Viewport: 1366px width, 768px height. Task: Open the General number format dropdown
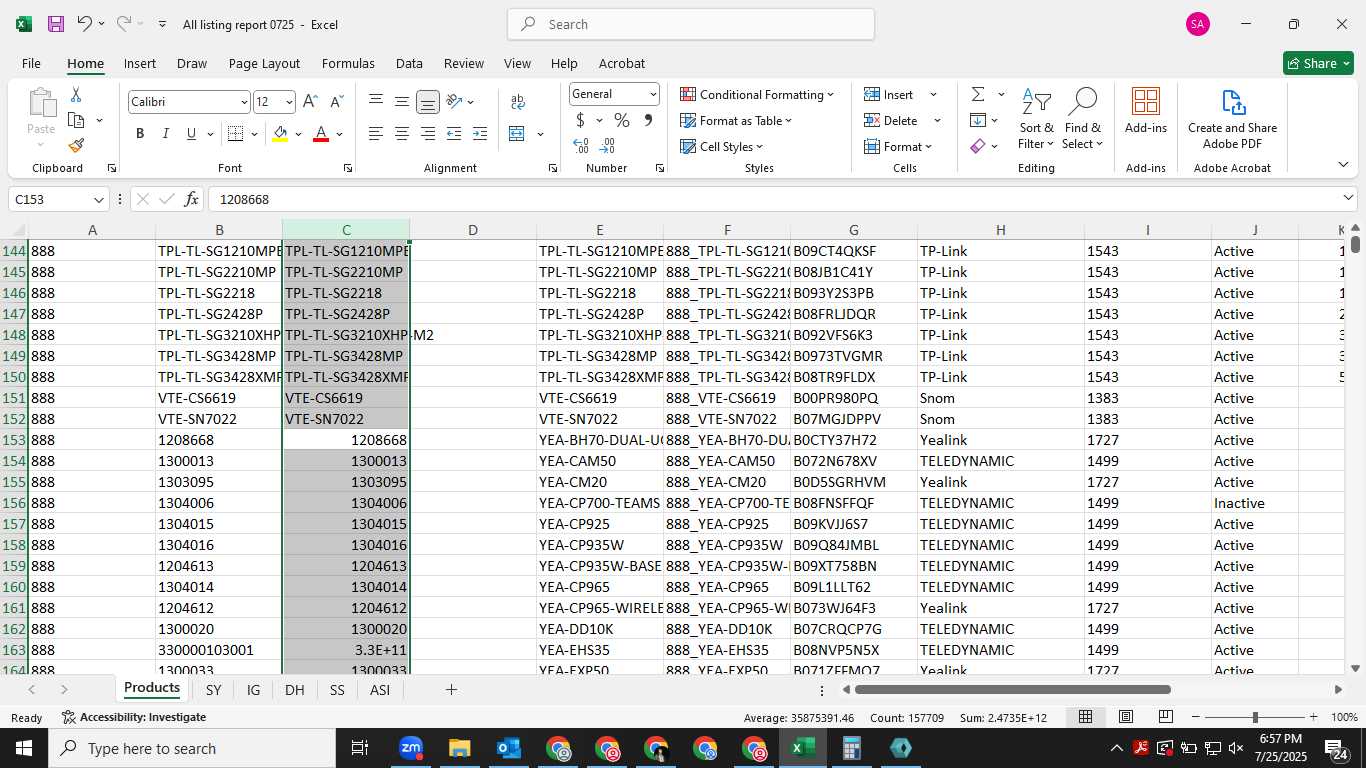653,94
